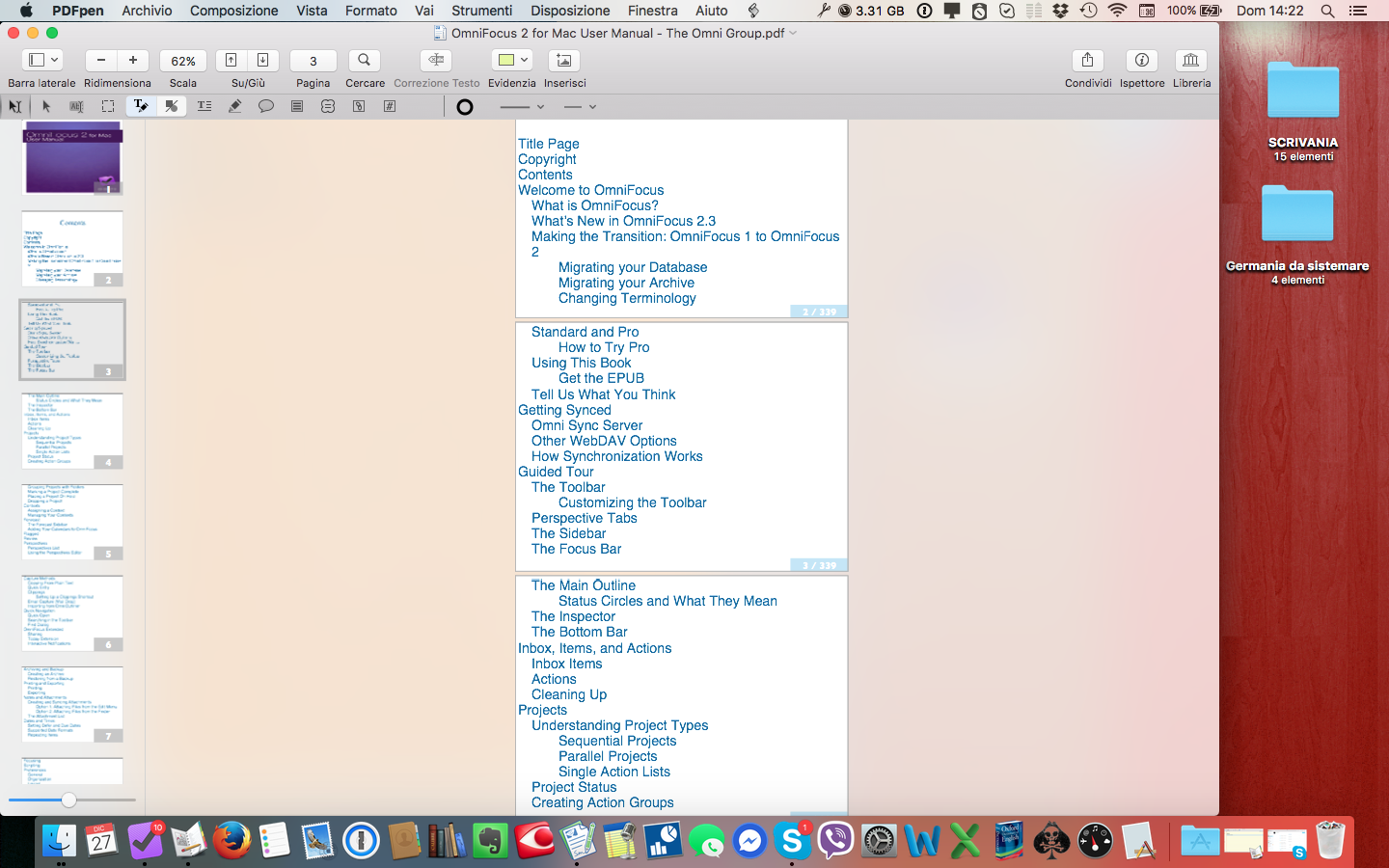This screenshot has height=868, width=1389.
Task: Open the Evidenzia highlight color dropdown
Action: (x=524, y=60)
